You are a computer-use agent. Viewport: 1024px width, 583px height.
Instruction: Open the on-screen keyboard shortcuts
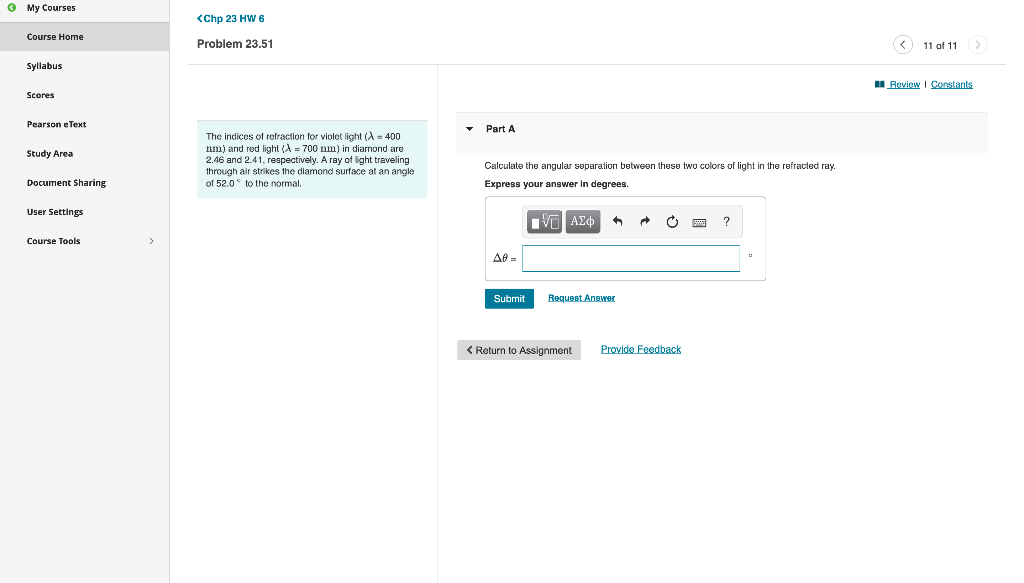[699, 222]
